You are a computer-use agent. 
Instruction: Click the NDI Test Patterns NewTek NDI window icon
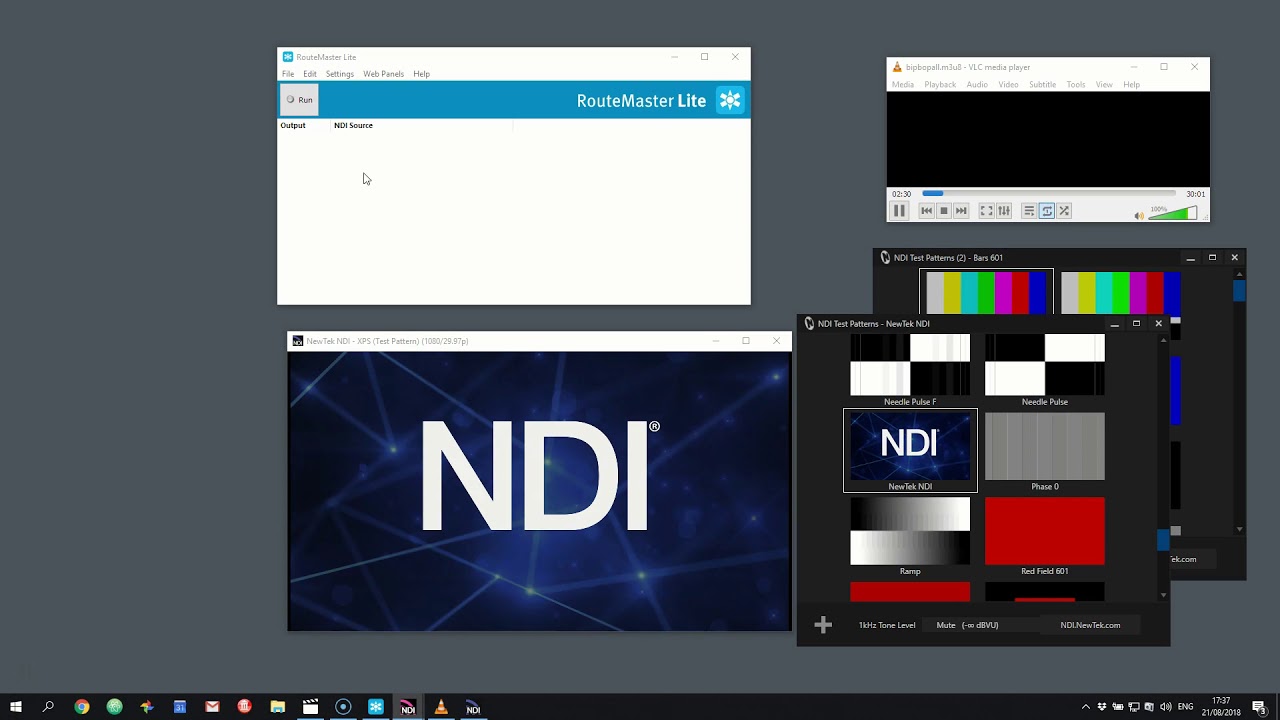[x=809, y=324]
